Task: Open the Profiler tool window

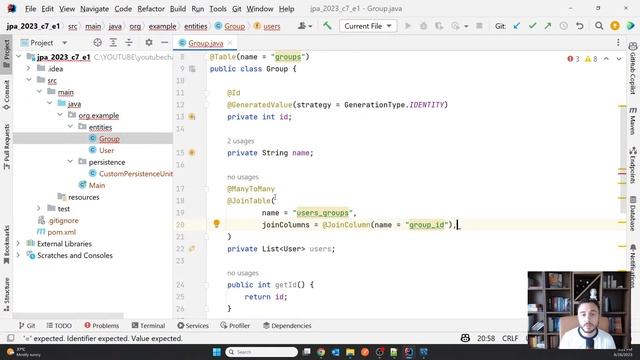Action: click(235, 325)
